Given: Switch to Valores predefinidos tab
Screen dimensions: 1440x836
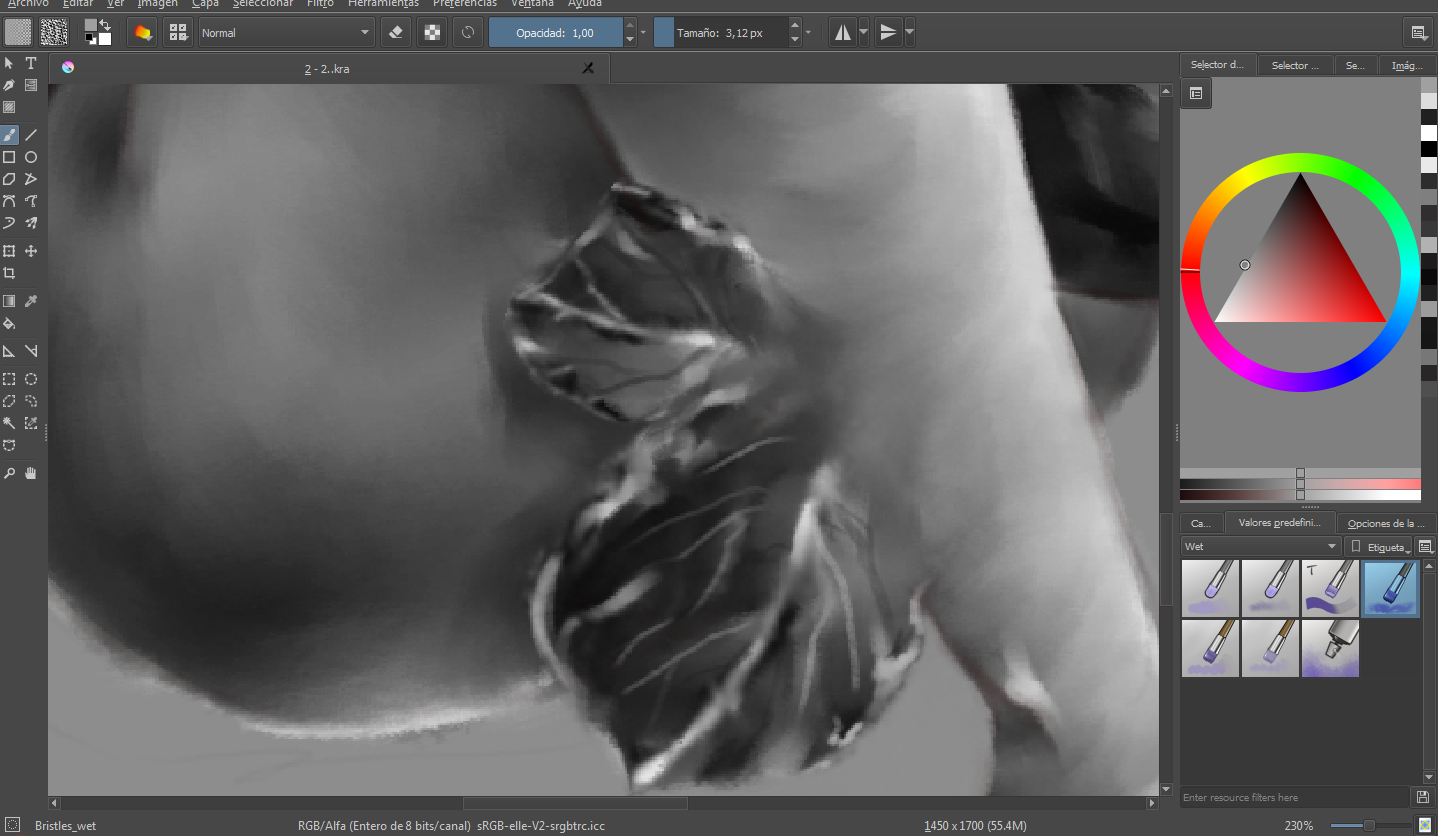Looking at the screenshot, I should click(x=1280, y=522).
